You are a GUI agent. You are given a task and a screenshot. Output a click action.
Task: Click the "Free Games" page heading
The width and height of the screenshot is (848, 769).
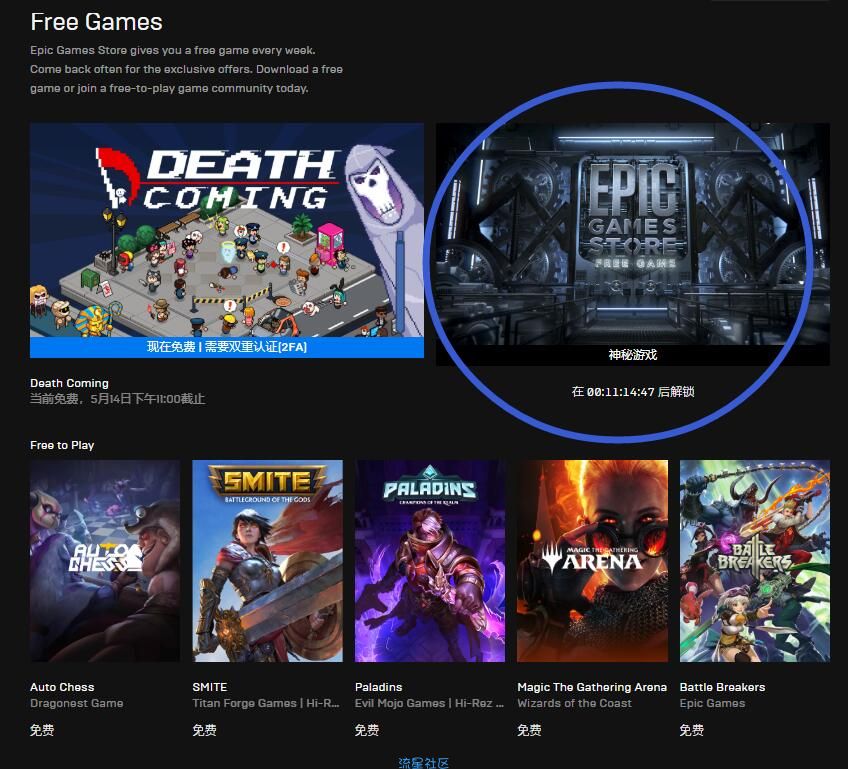tap(96, 22)
